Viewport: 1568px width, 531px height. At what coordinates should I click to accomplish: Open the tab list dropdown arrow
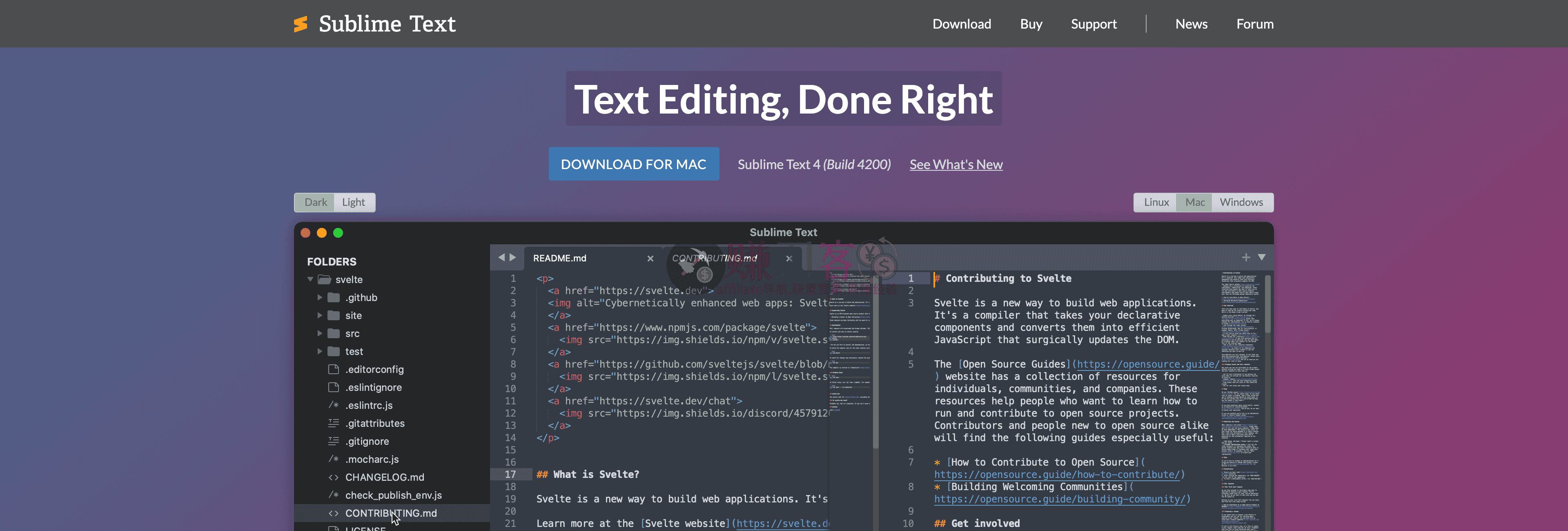tap(1261, 258)
